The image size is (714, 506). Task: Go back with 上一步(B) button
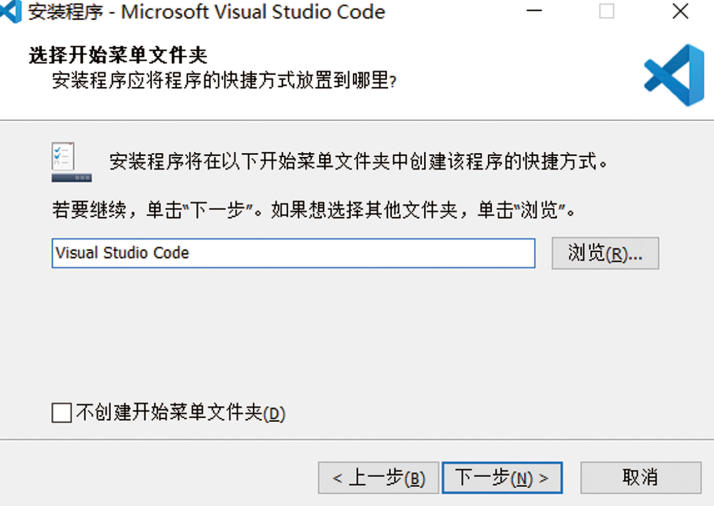tap(378, 478)
